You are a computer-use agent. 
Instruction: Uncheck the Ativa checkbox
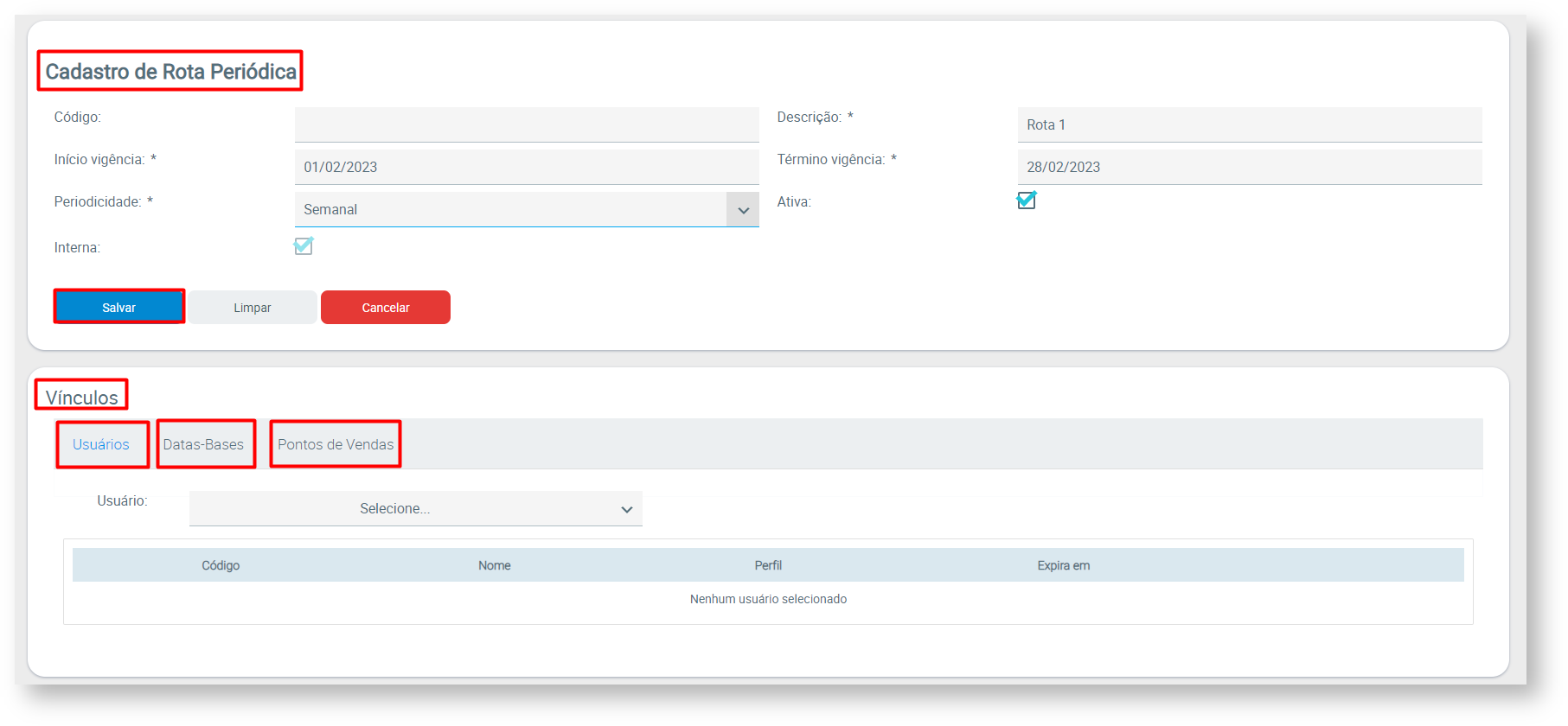coord(1026,201)
